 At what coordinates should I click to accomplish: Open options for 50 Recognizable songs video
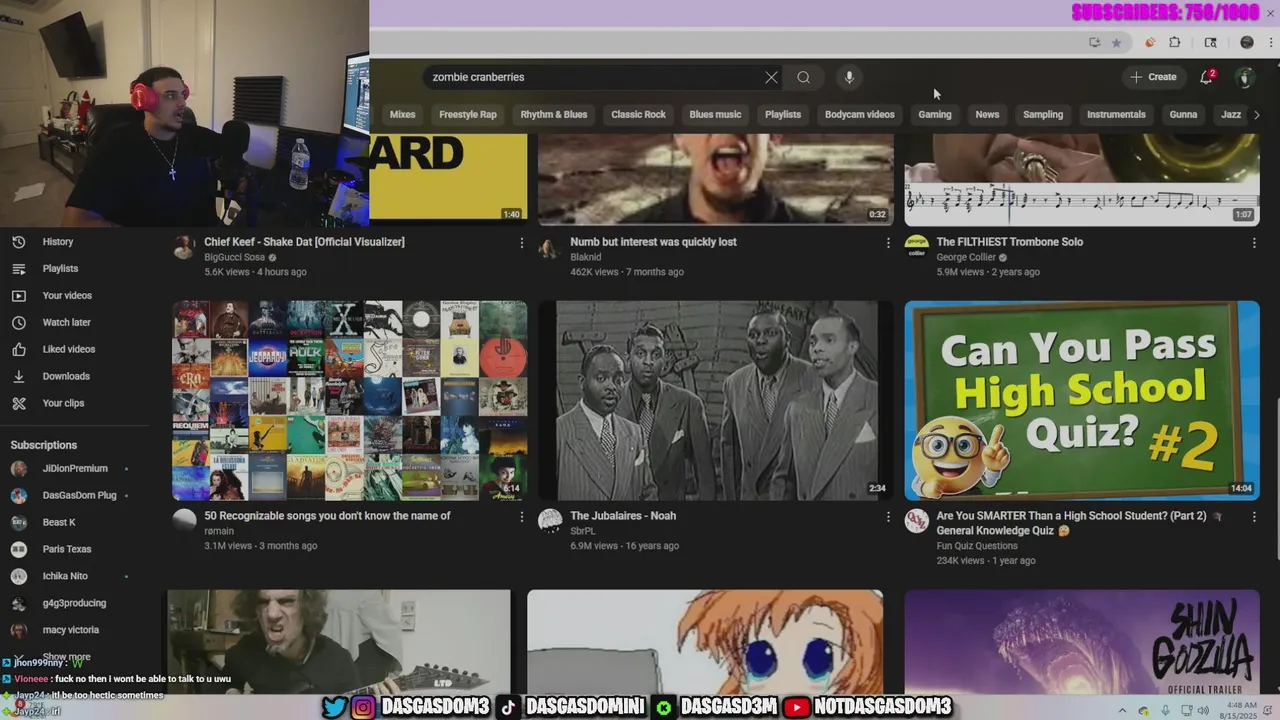(521, 516)
